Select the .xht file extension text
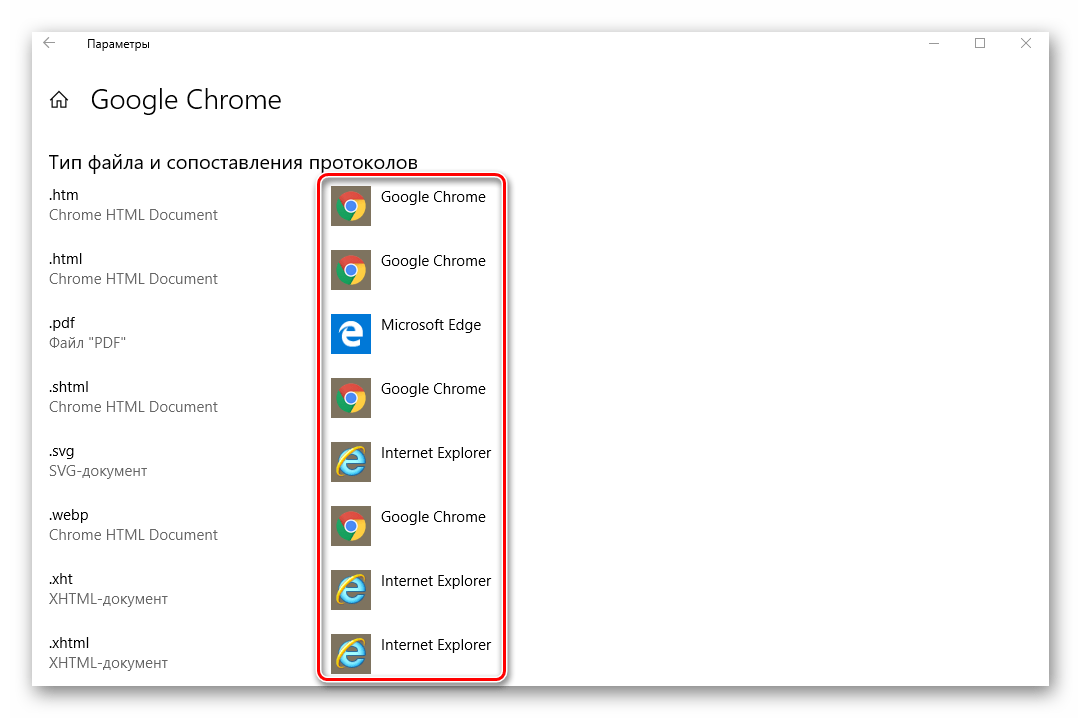The image size is (1081, 718). click(61, 579)
